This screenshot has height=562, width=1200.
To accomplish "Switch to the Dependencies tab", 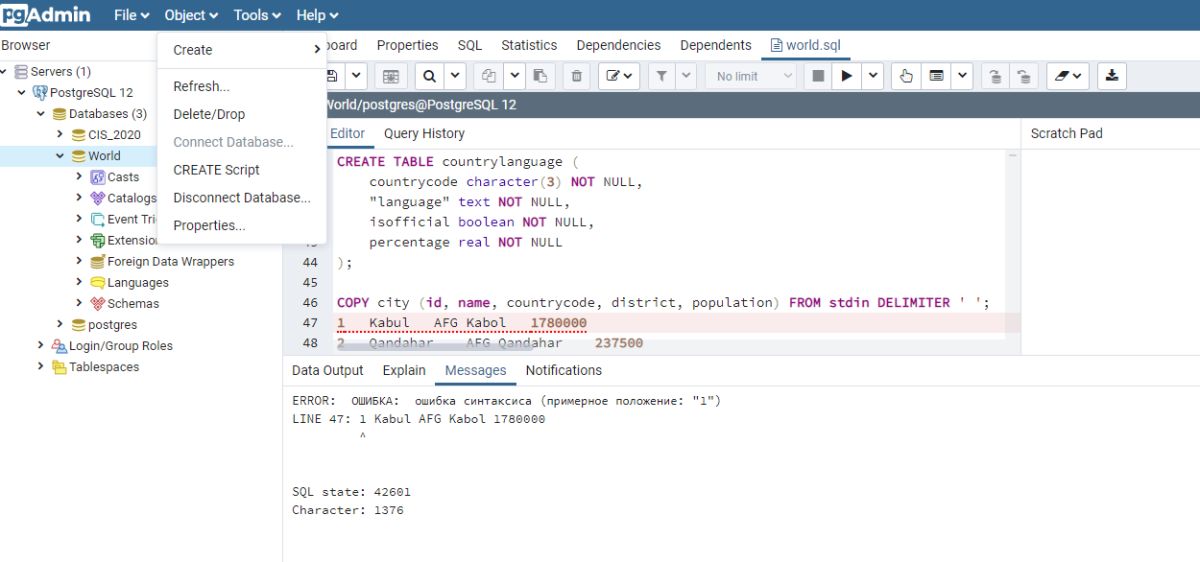I will 618,45.
